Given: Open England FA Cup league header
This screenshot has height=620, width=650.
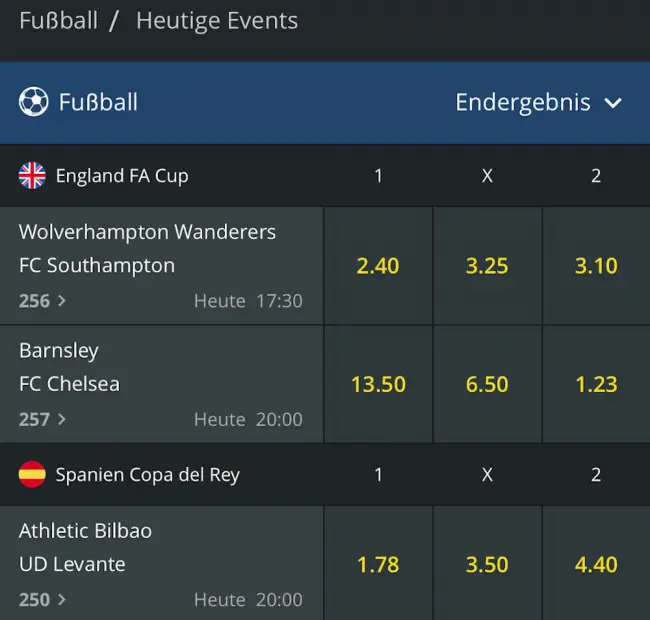Looking at the screenshot, I should [x=122, y=176].
